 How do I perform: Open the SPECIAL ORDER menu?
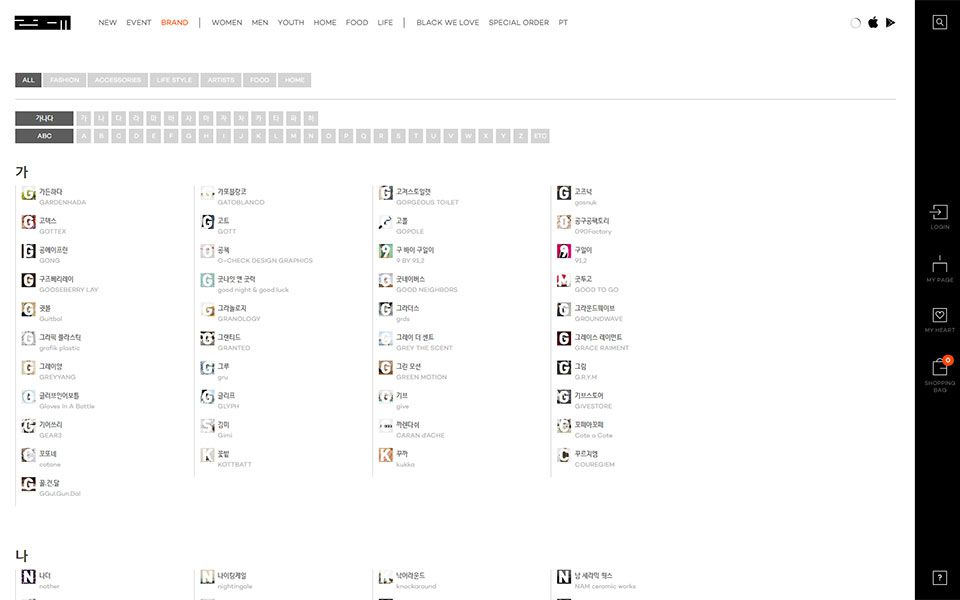(x=518, y=22)
